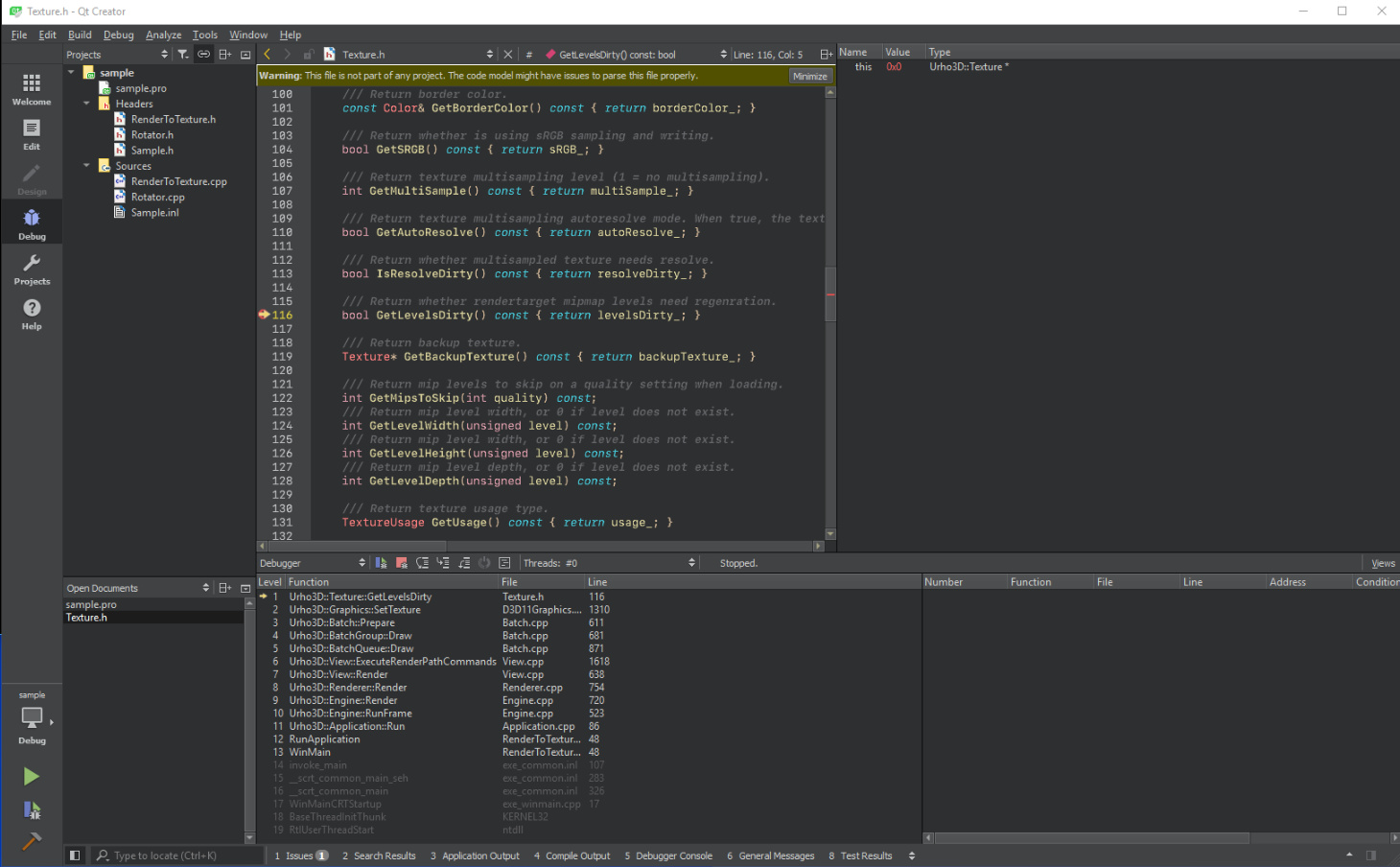Image resolution: width=1400 pixels, height=867 pixels.
Task: Open the Build menu
Action: [x=80, y=35]
